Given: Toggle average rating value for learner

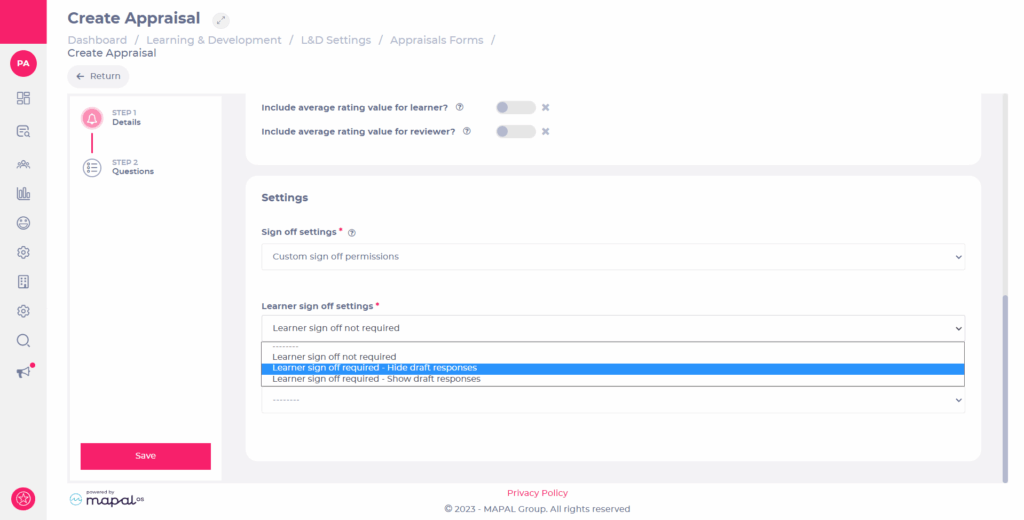Looking at the screenshot, I should [x=516, y=107].
